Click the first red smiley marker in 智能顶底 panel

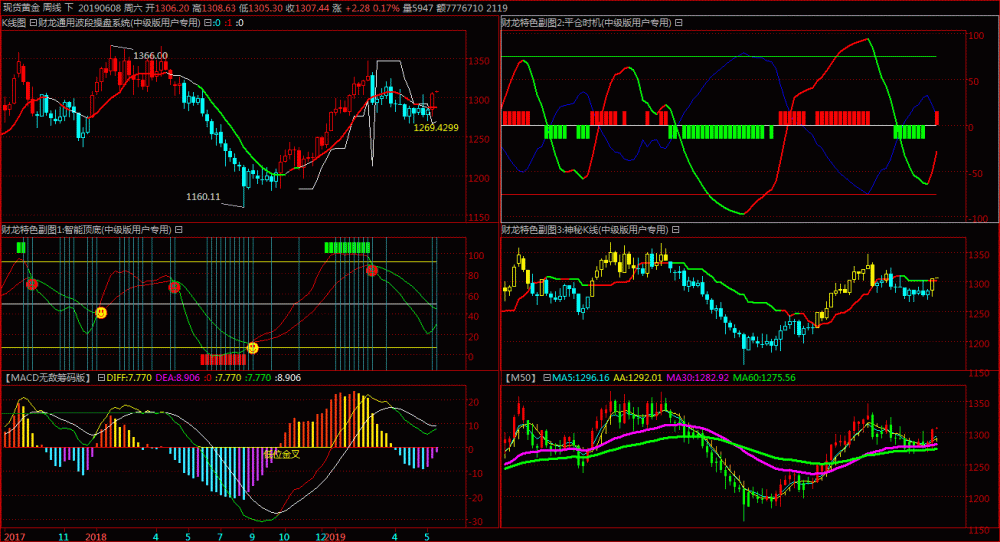(32, 284)
